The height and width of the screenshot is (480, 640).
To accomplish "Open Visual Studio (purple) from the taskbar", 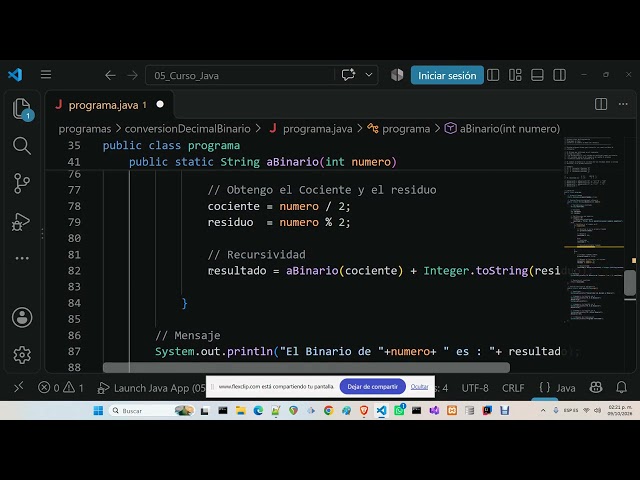I will tap(434, 411).
